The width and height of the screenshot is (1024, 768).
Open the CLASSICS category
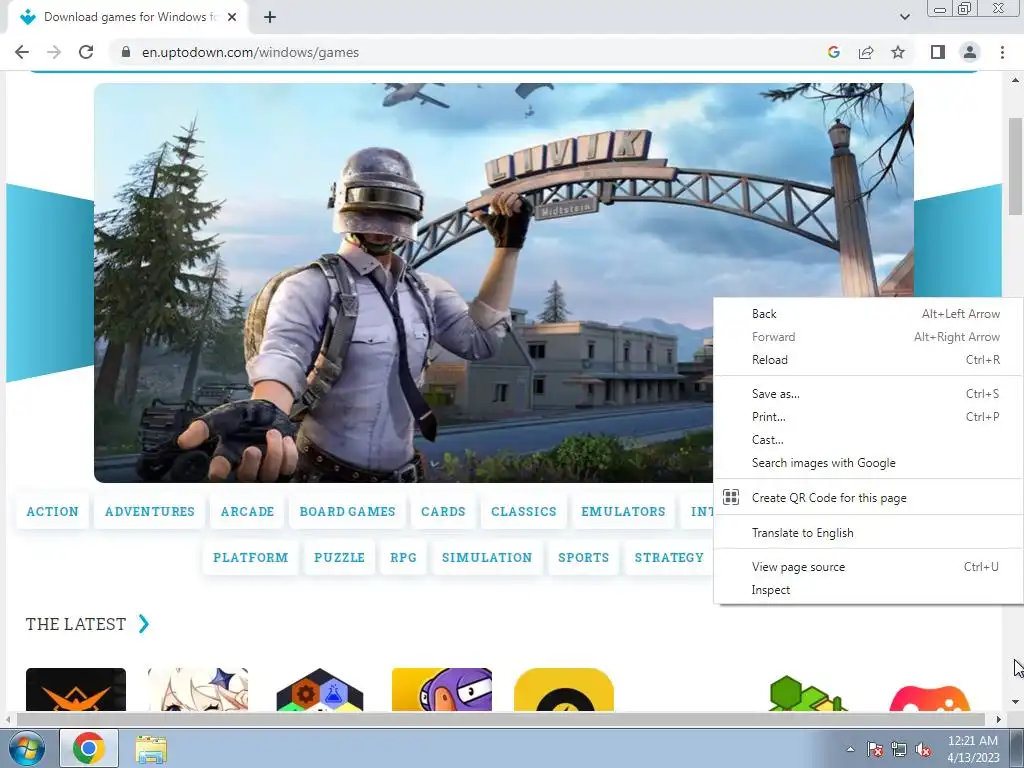(524, 511)
